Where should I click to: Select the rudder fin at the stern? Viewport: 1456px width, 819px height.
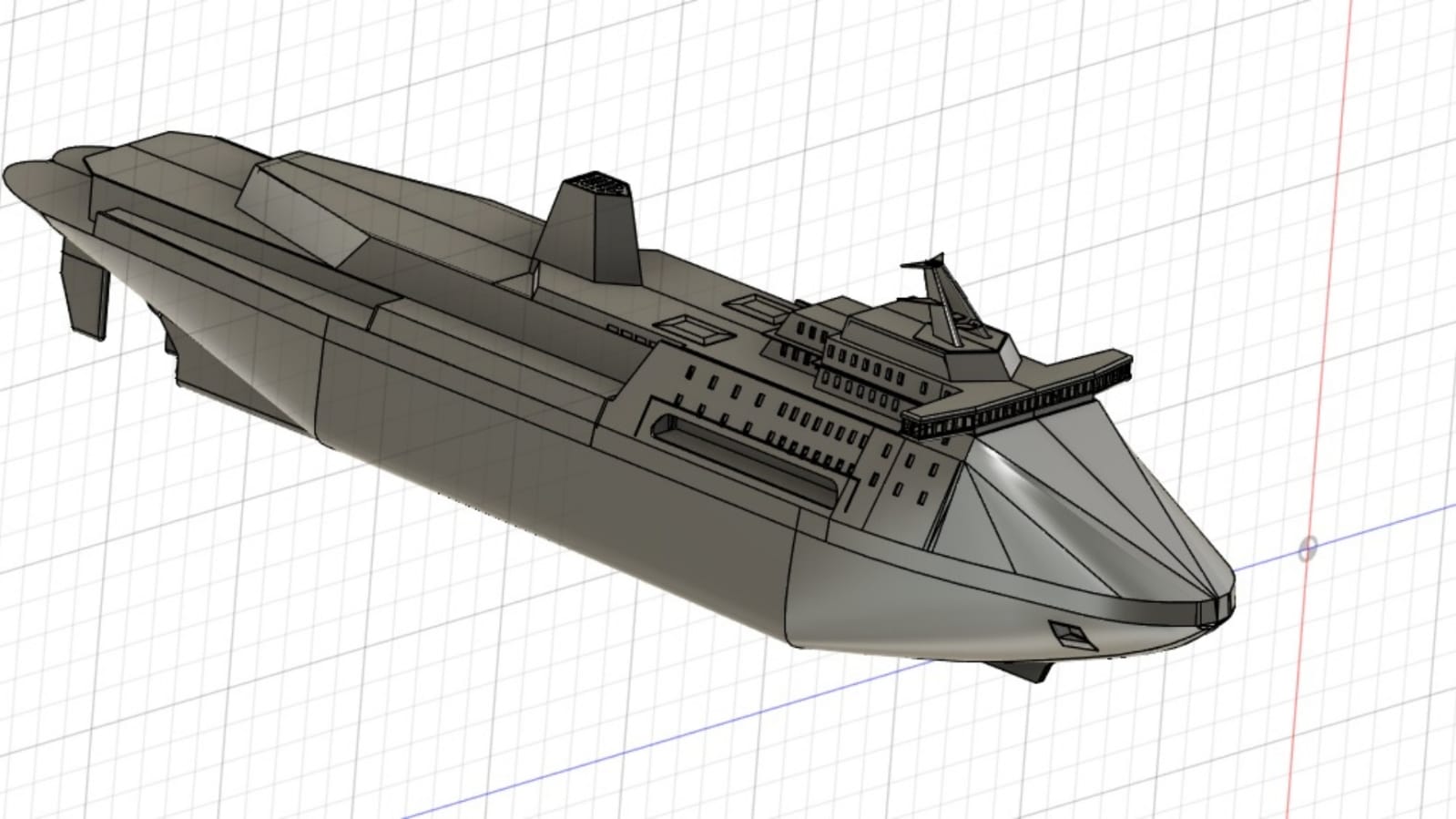85,290
